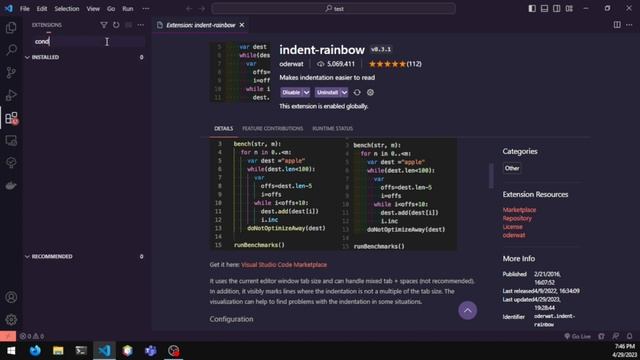Click the oderwat publisher name
The height and width of the screenshot is (360, 640).
coord(291,64)
